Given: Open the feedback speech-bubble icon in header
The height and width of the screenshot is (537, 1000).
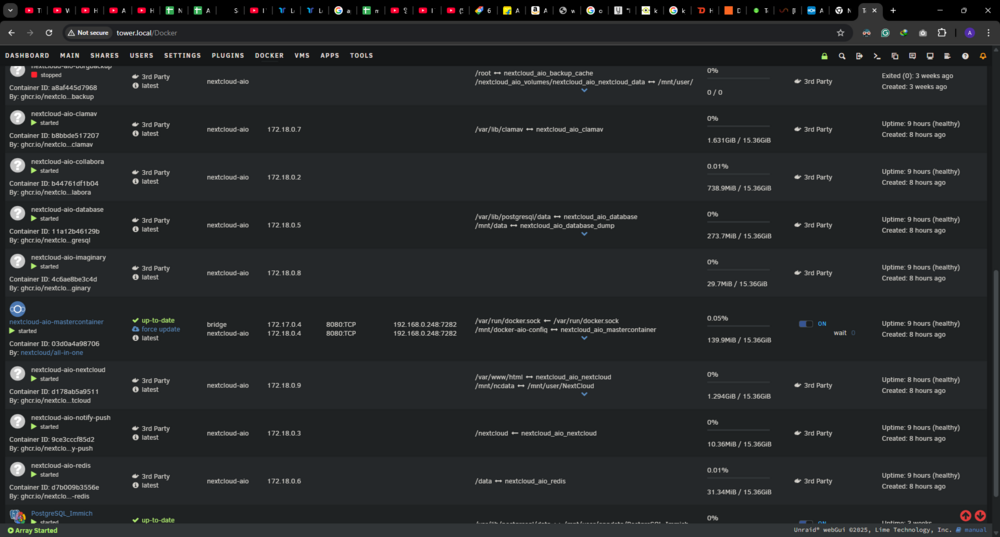Looking at the screenshot, I should (912, 56).
